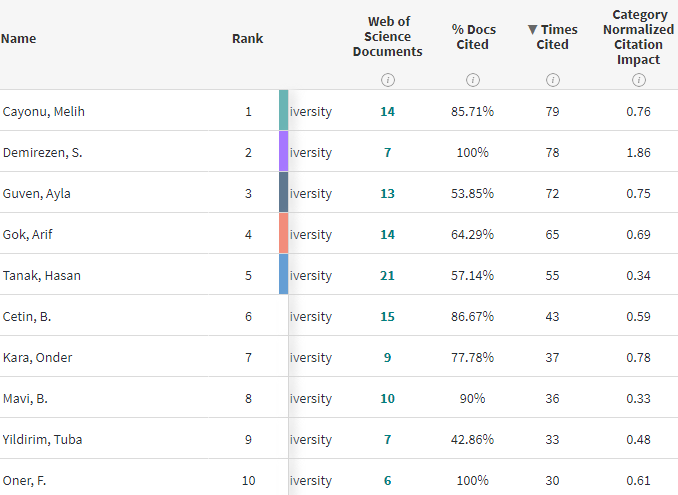678x495 pixels.
Task: Click purple color swatch for Demirezen, S.
Action: [x=284, y=151]
